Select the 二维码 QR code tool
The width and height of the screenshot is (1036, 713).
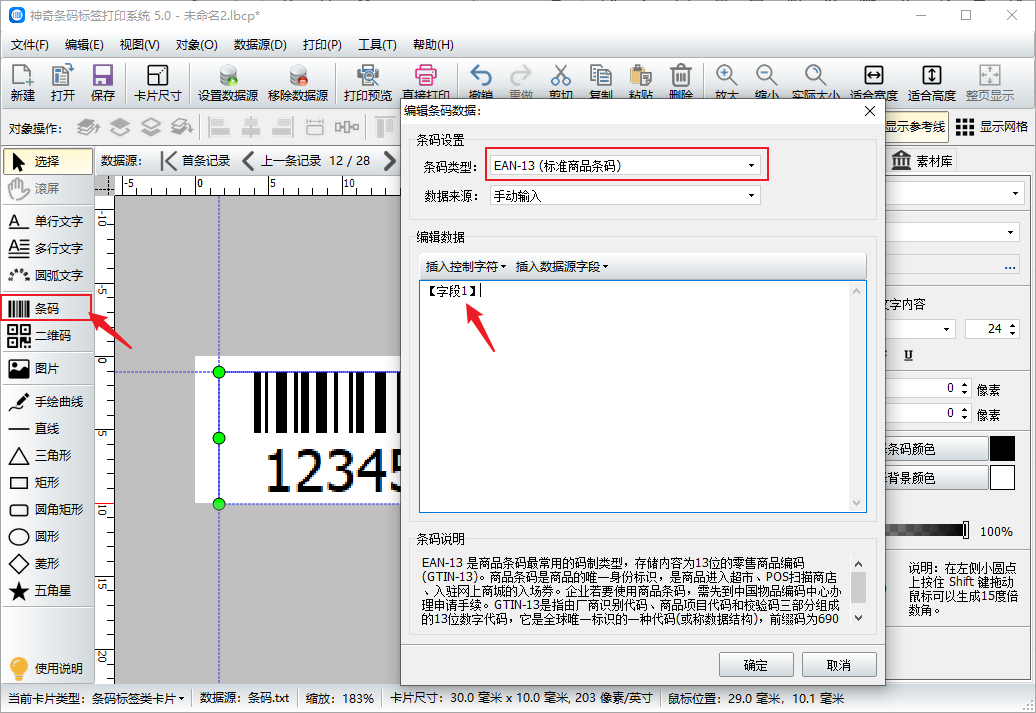[x=47, y=336]
